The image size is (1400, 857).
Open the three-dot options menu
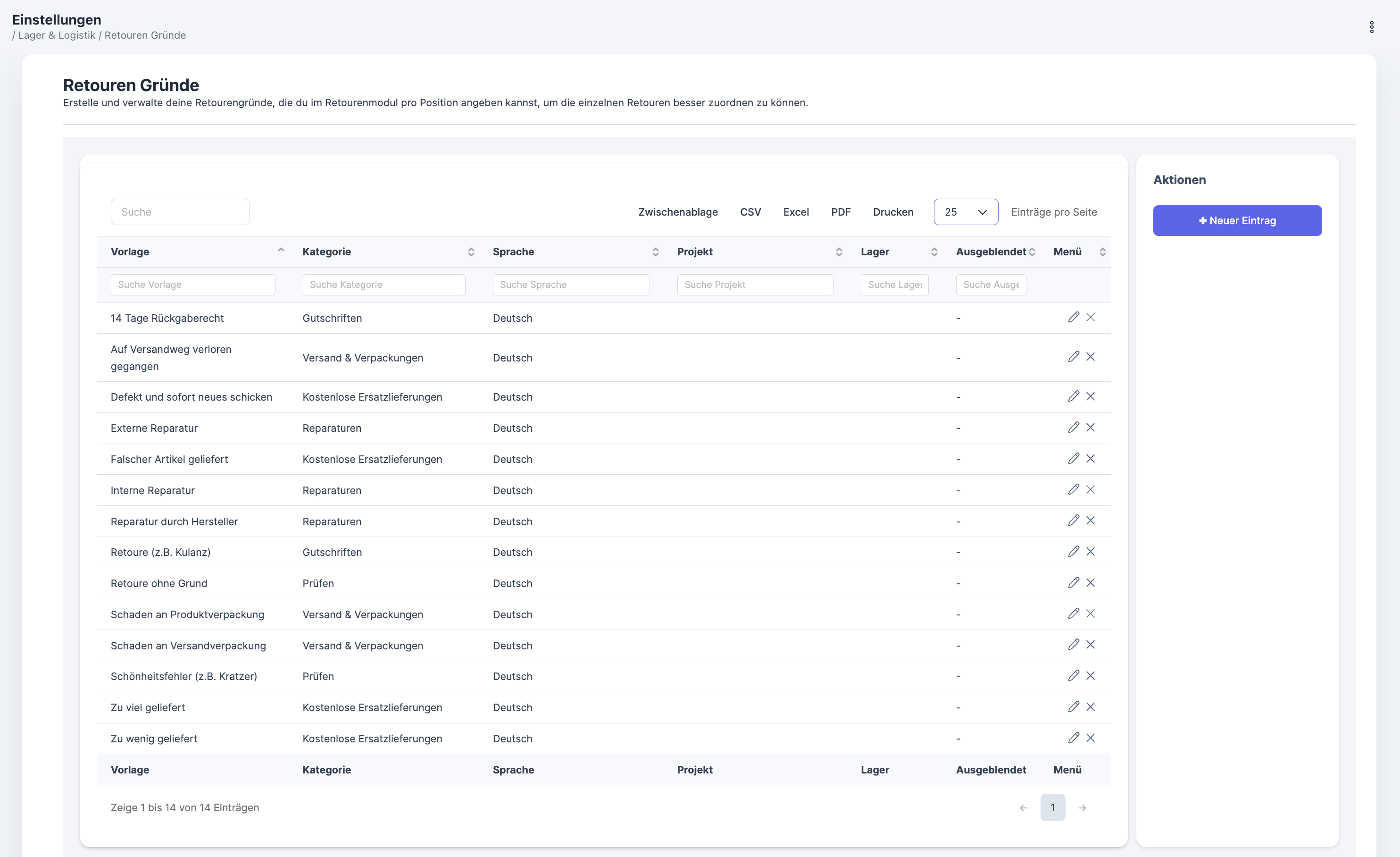coord(1372,27)
